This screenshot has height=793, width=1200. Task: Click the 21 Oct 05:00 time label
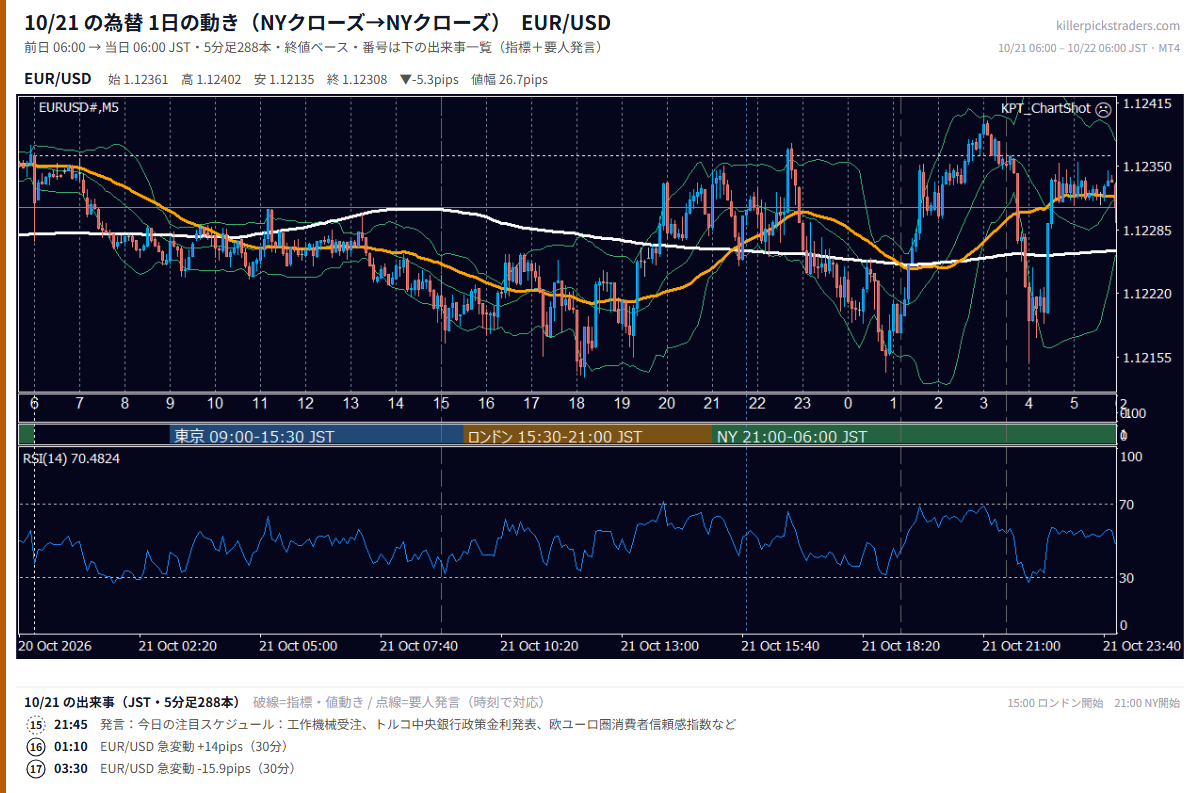point(298,646)
